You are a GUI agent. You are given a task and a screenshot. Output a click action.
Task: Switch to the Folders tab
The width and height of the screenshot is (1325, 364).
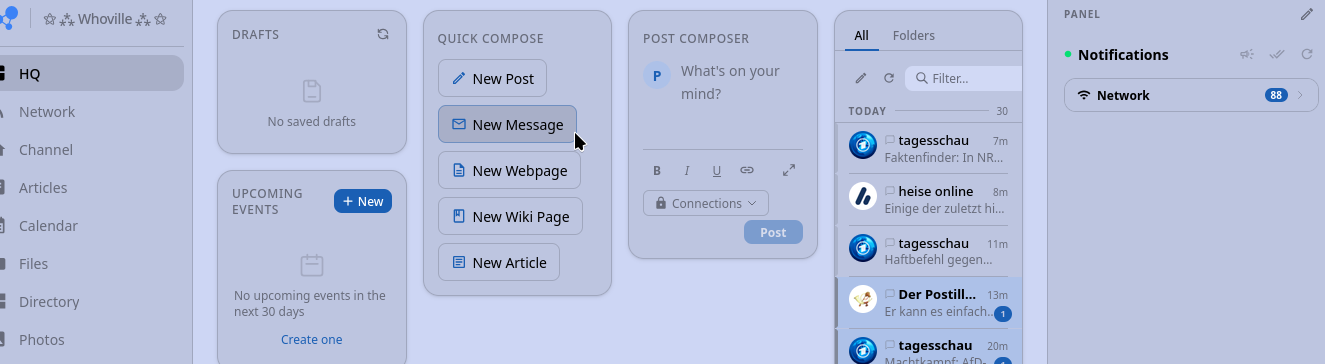tap(914, 35)
